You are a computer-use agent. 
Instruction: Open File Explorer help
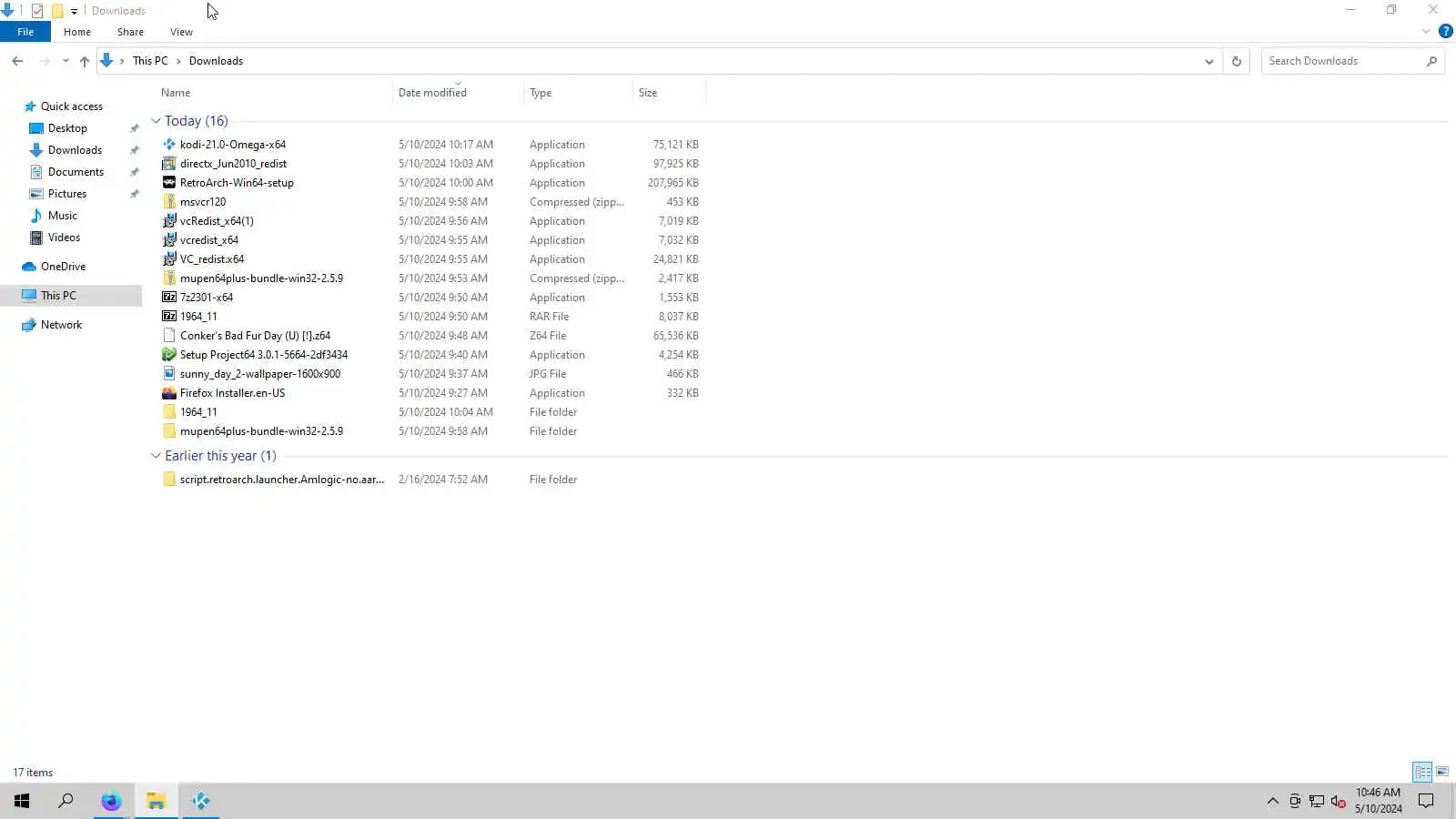click(x=1445, y=31)
